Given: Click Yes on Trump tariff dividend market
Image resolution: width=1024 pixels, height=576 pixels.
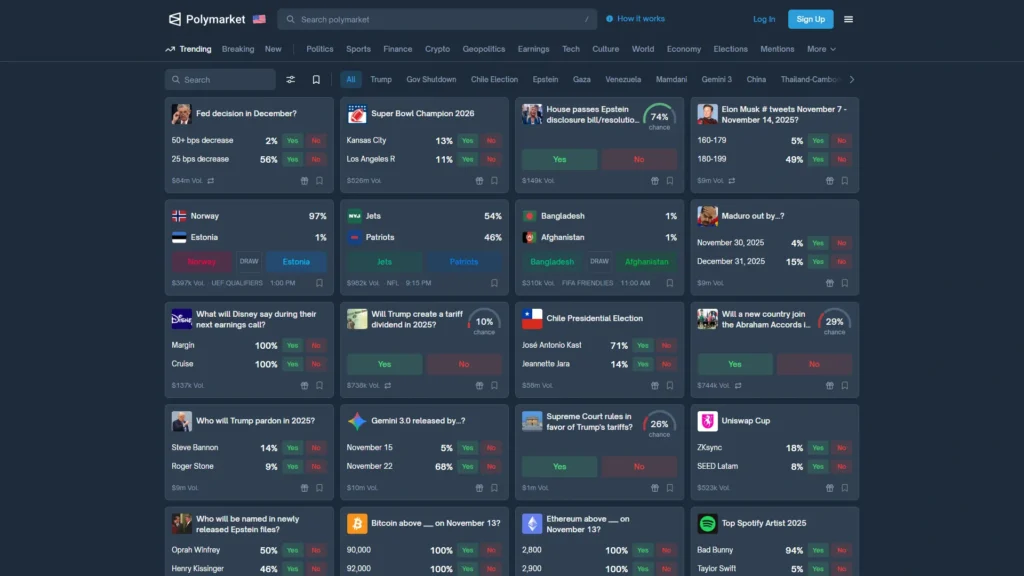Looking at the screenshot, I should (384, 364).
